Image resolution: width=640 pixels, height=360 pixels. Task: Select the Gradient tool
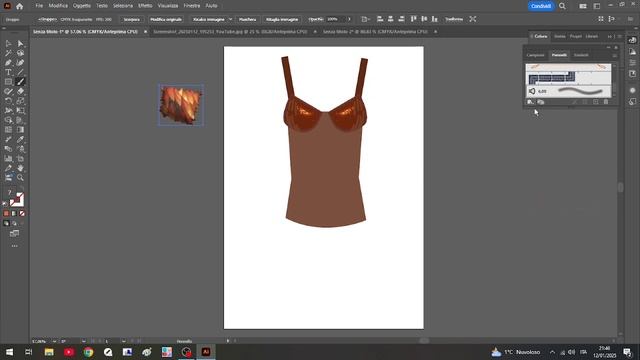(x=20, y=130)
